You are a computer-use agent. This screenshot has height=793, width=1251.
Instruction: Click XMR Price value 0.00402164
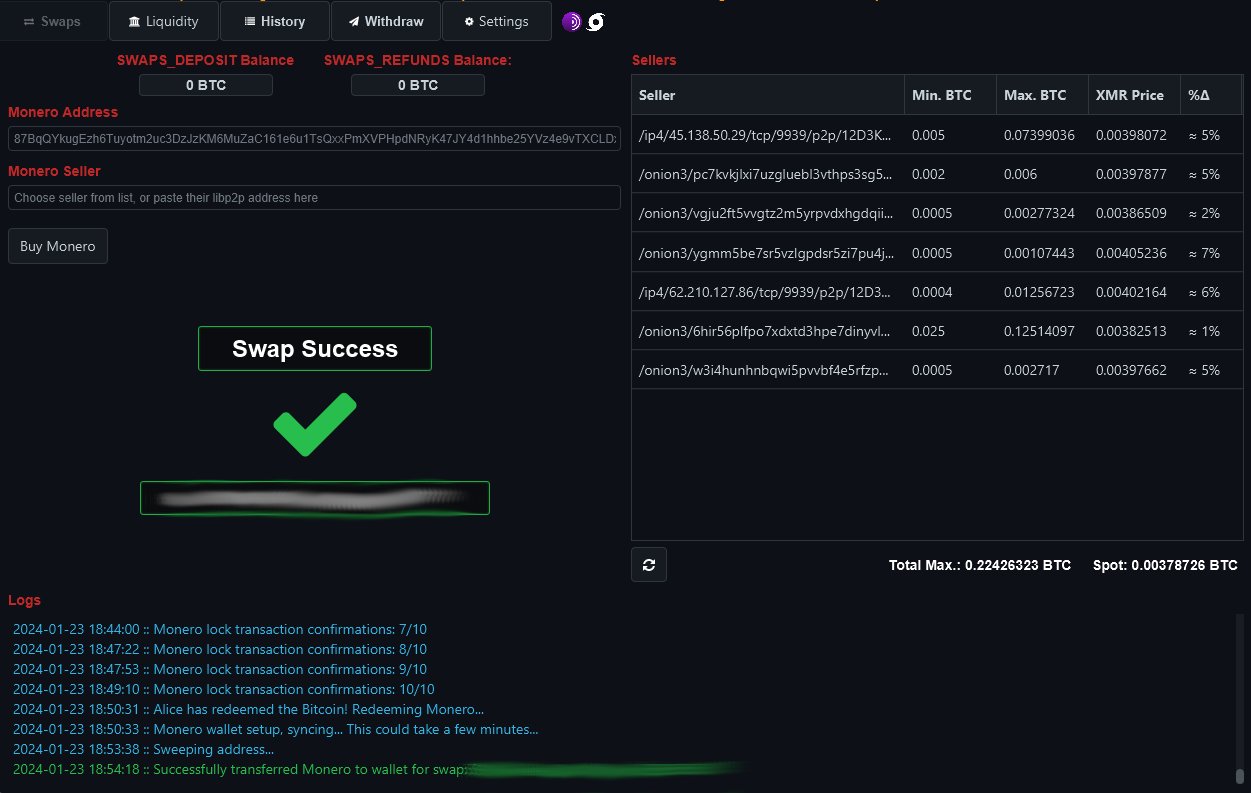click(1131, 292)
